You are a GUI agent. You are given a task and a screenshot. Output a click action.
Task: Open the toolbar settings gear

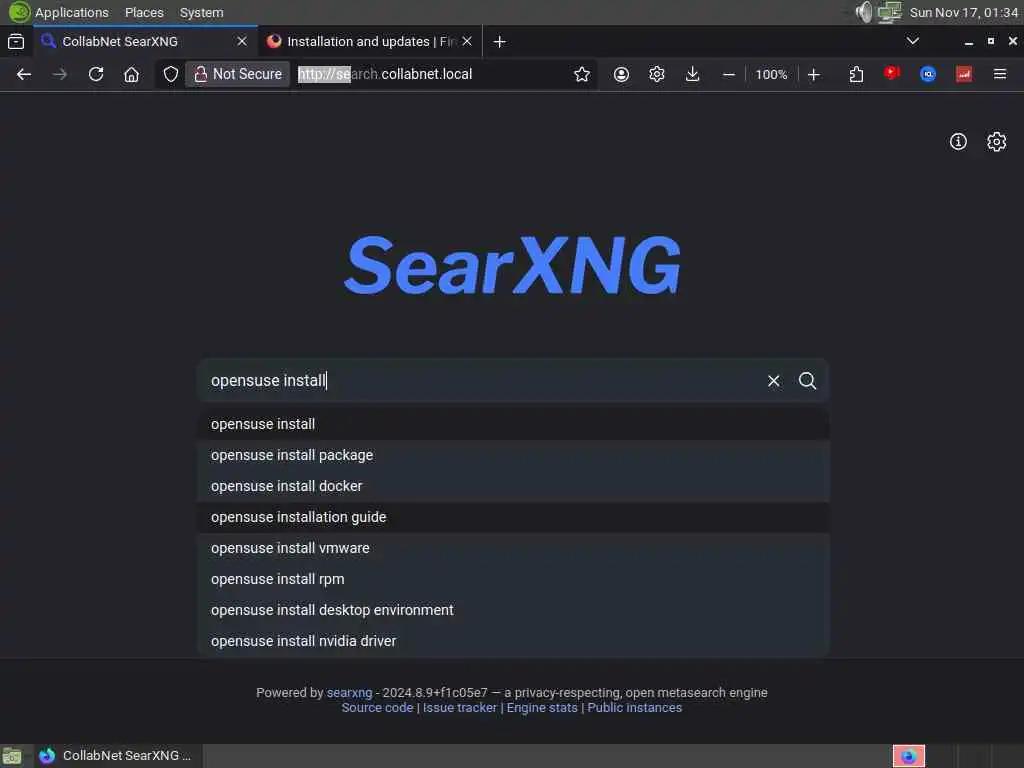[657, 74]
